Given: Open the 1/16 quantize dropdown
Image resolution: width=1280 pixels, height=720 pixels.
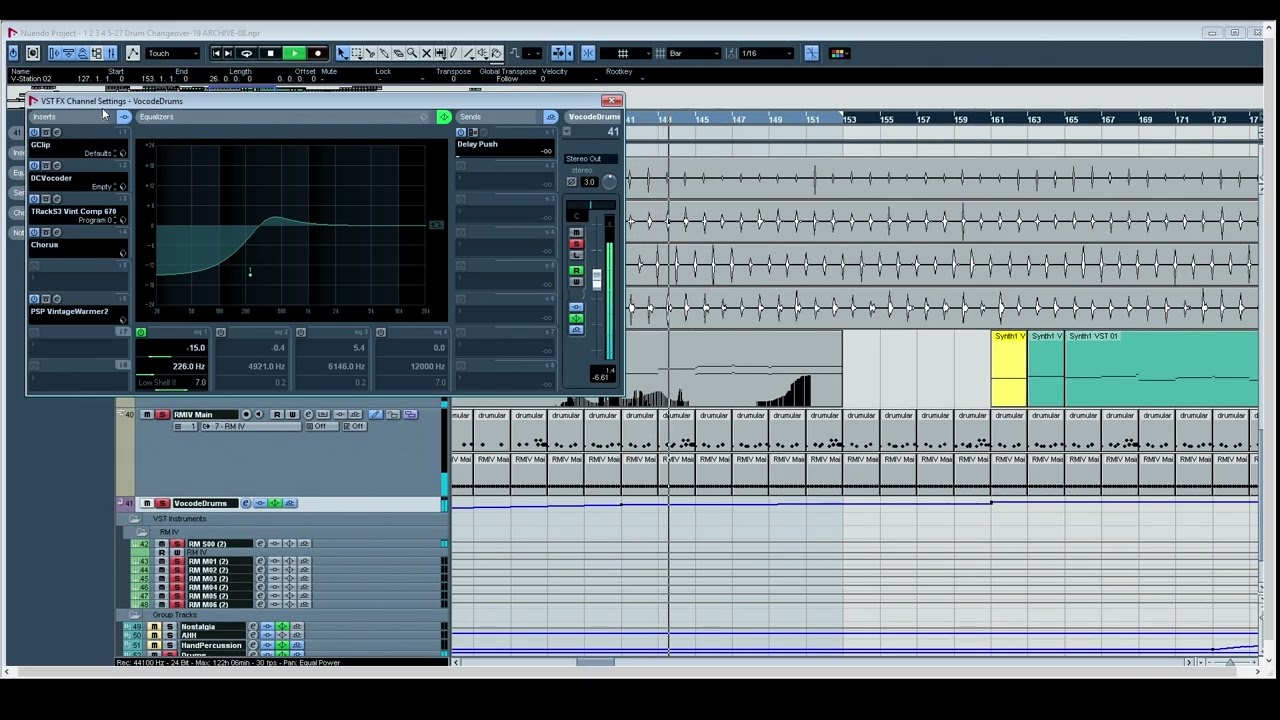Looking at the screenshot, I should click(766, 53).
